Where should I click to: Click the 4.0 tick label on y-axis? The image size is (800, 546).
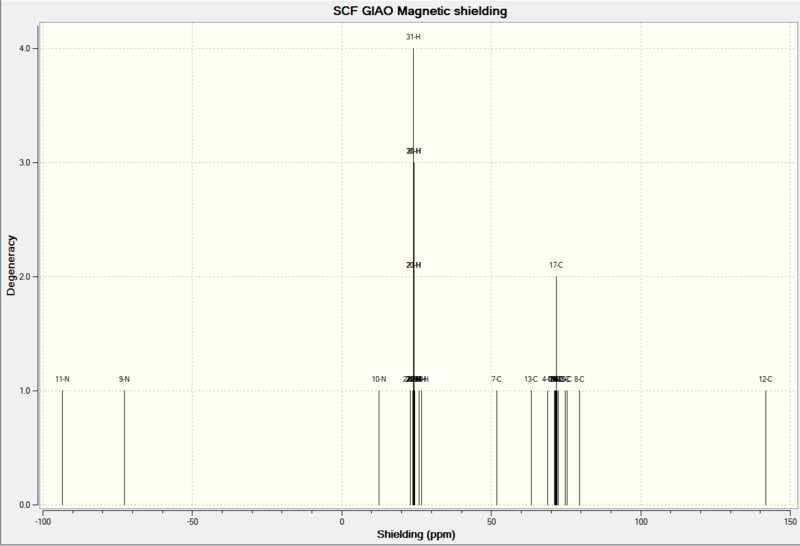[25, 48]
